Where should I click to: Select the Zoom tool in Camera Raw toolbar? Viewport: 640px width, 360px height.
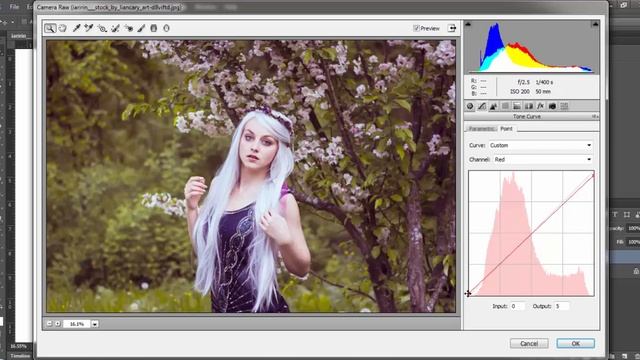[50, 28]
